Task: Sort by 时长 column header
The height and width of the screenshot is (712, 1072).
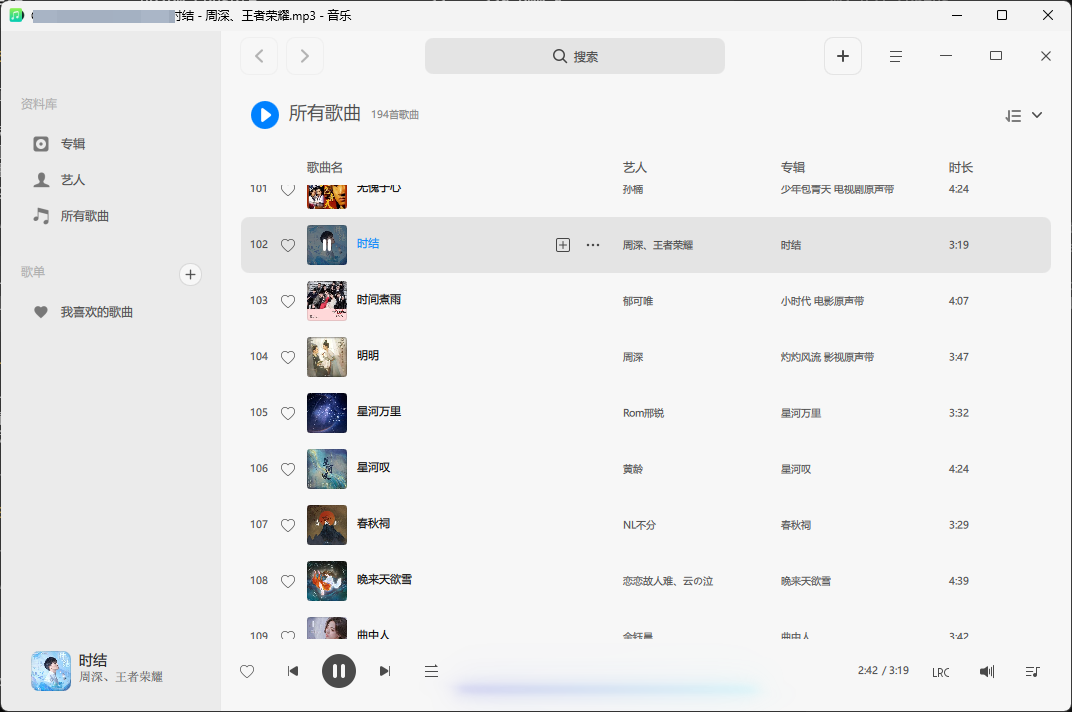Action: [x=961, y=168]
